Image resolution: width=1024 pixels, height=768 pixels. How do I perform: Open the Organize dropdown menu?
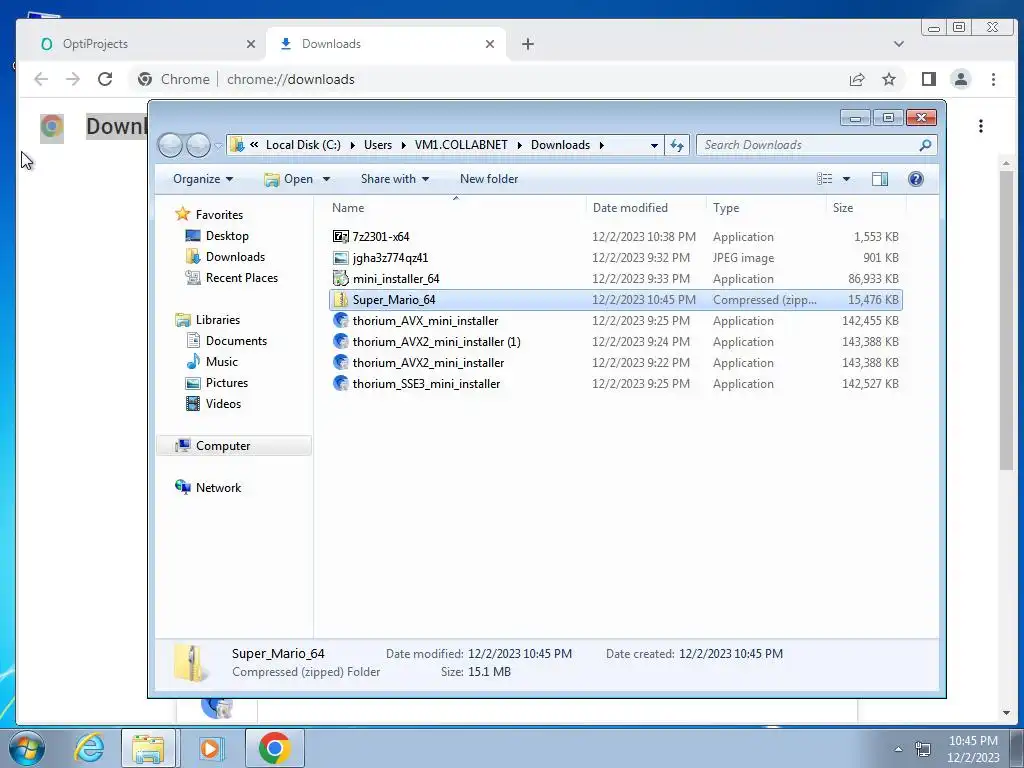pyautogui.click(x=203, y=179)
